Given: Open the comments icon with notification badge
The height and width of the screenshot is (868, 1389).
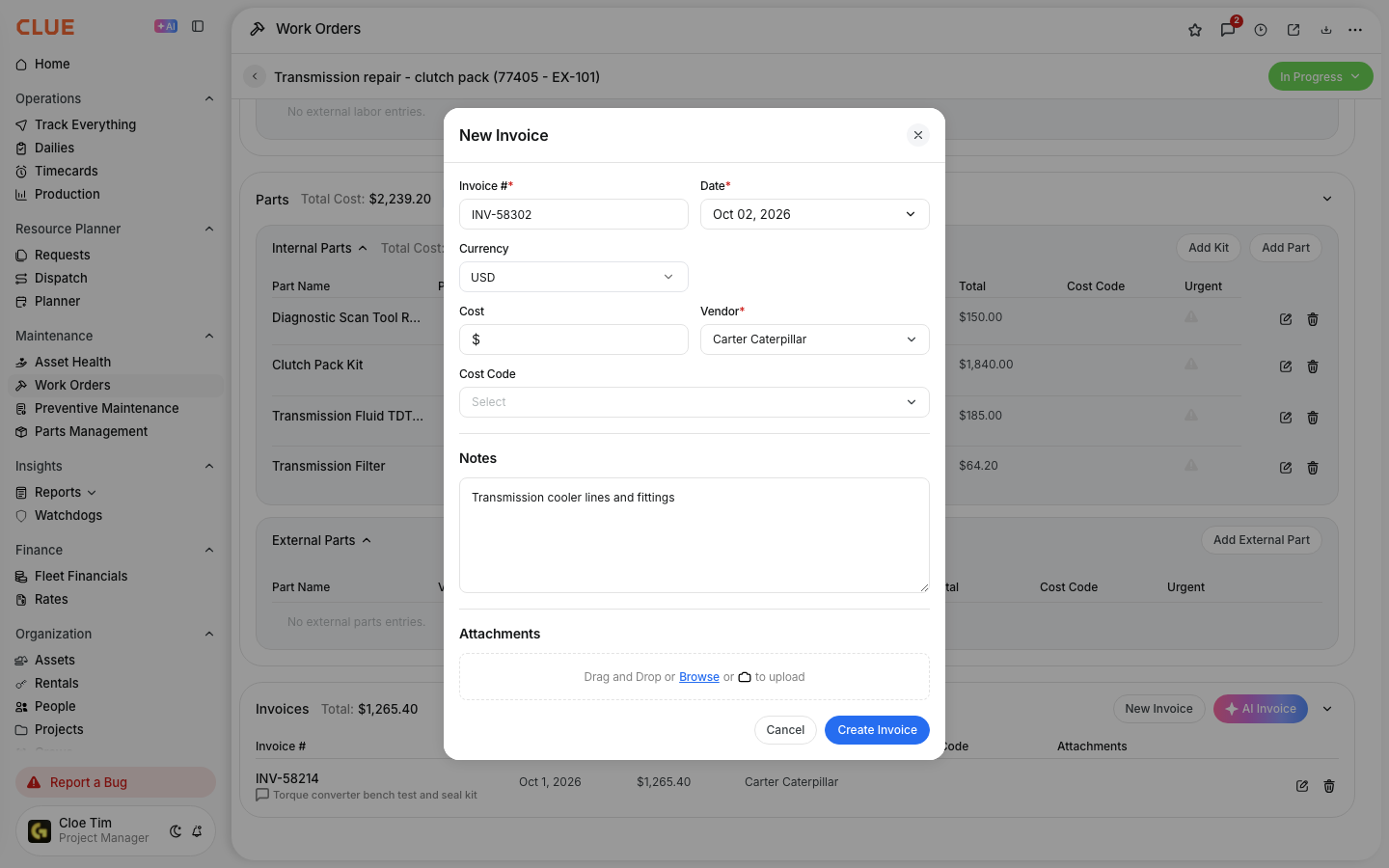Looking at the screenshot, I should (x=1228, y=30).
